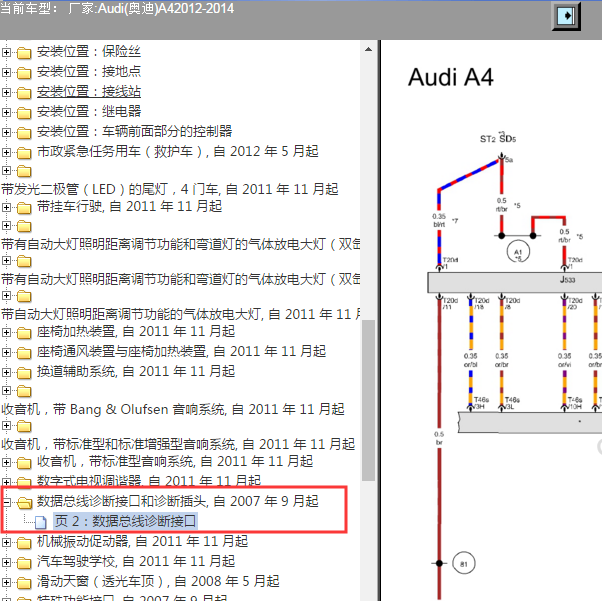Click folder icon of 座椅通风装置与座椅加热装置

24,353
